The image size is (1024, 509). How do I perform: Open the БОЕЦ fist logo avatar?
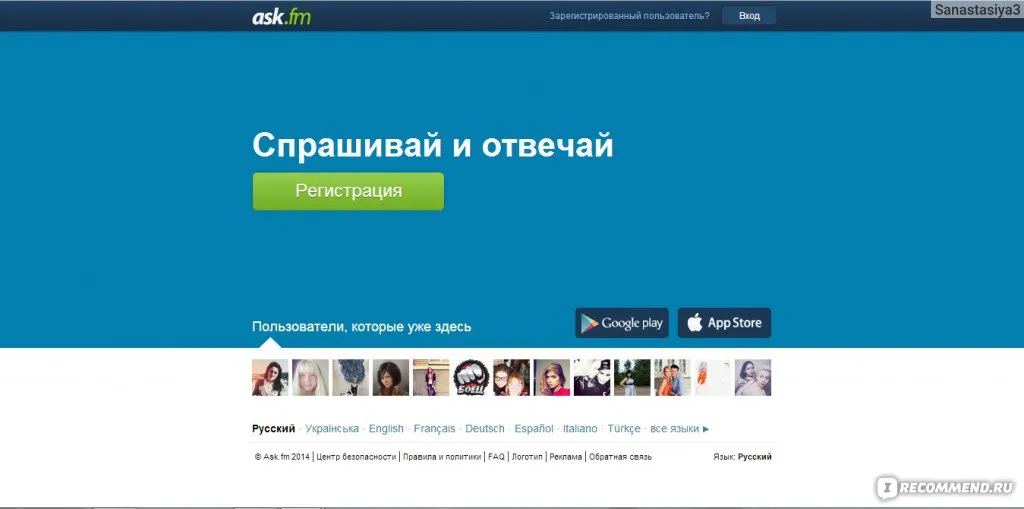tap(472, 378)
